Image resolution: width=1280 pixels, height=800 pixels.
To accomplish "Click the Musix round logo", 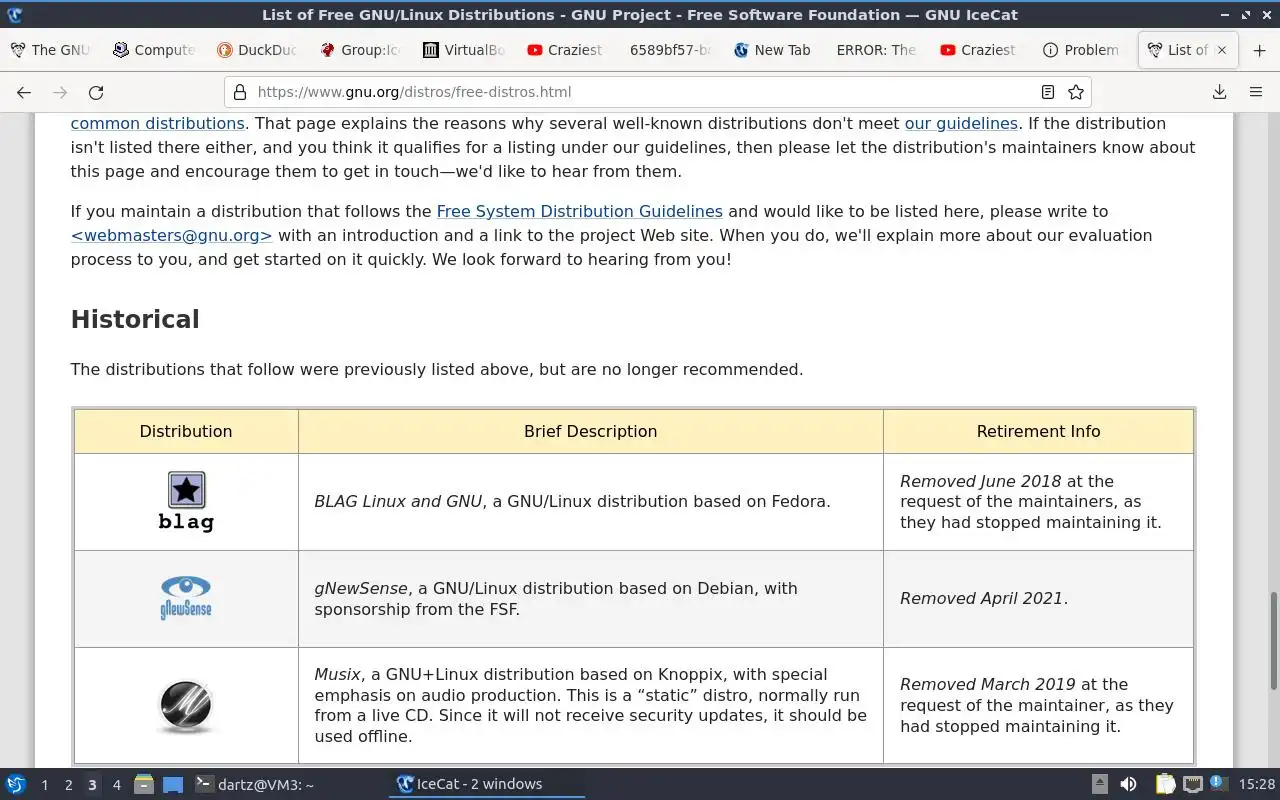I will (x=186, y=706).
